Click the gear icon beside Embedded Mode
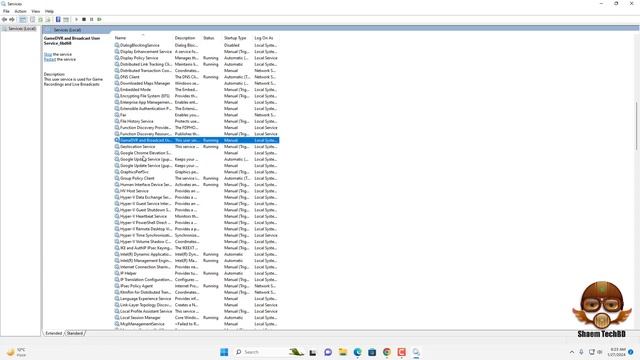 pos(117,89)
